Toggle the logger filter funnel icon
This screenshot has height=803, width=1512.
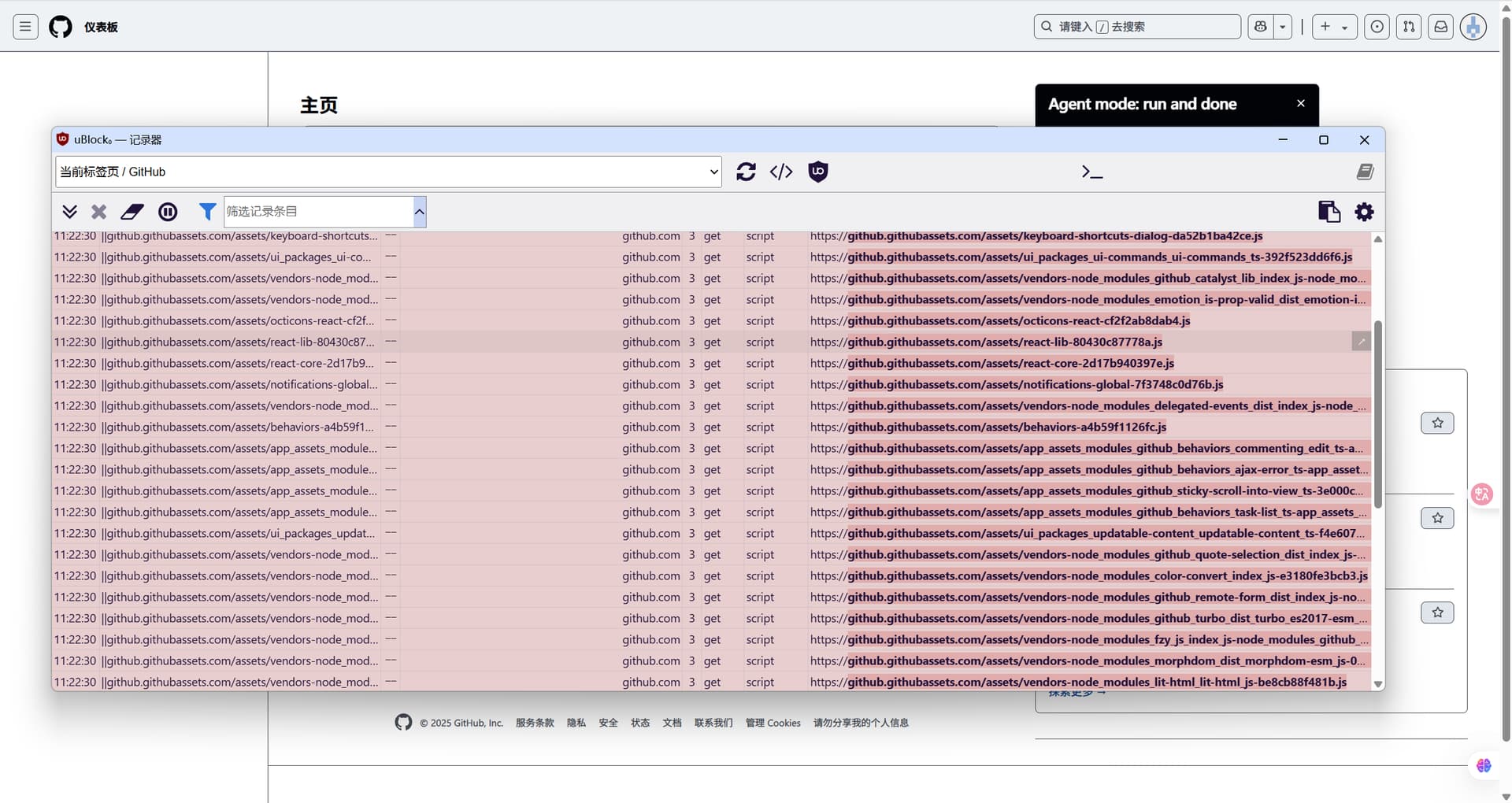tap(207, 212)
